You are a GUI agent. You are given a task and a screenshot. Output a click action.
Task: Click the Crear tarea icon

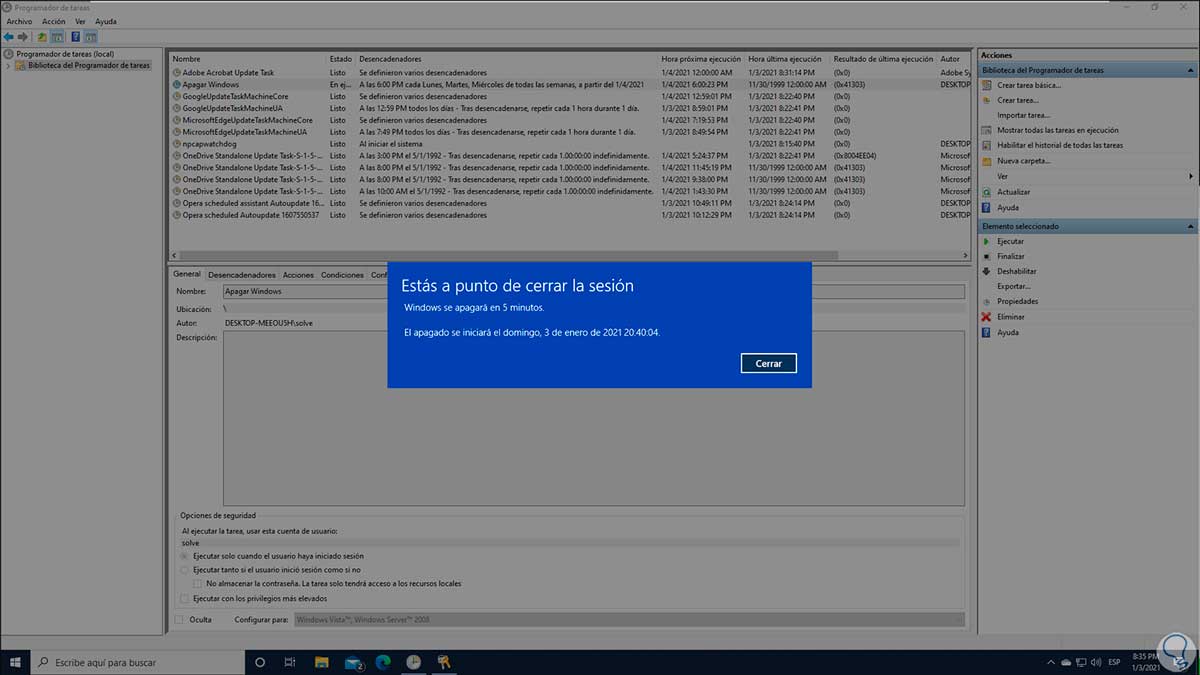tap(987, 100)
